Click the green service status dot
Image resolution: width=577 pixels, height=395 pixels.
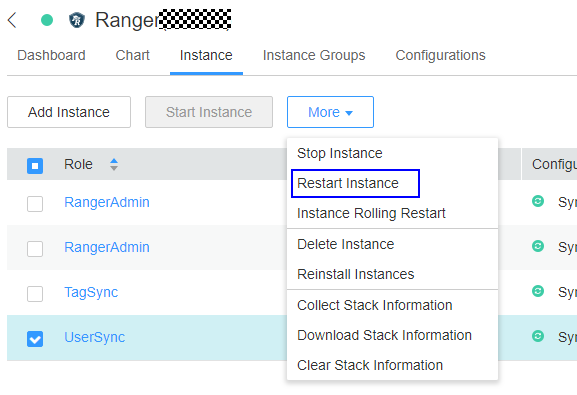pos(47,20)
